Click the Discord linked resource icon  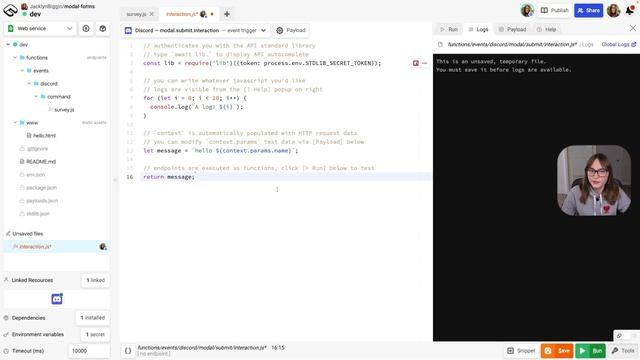[x=57, y=299]
